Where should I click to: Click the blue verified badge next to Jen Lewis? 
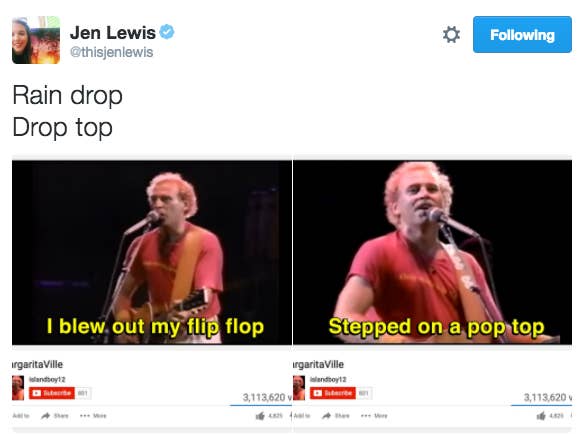coord(167,32)
